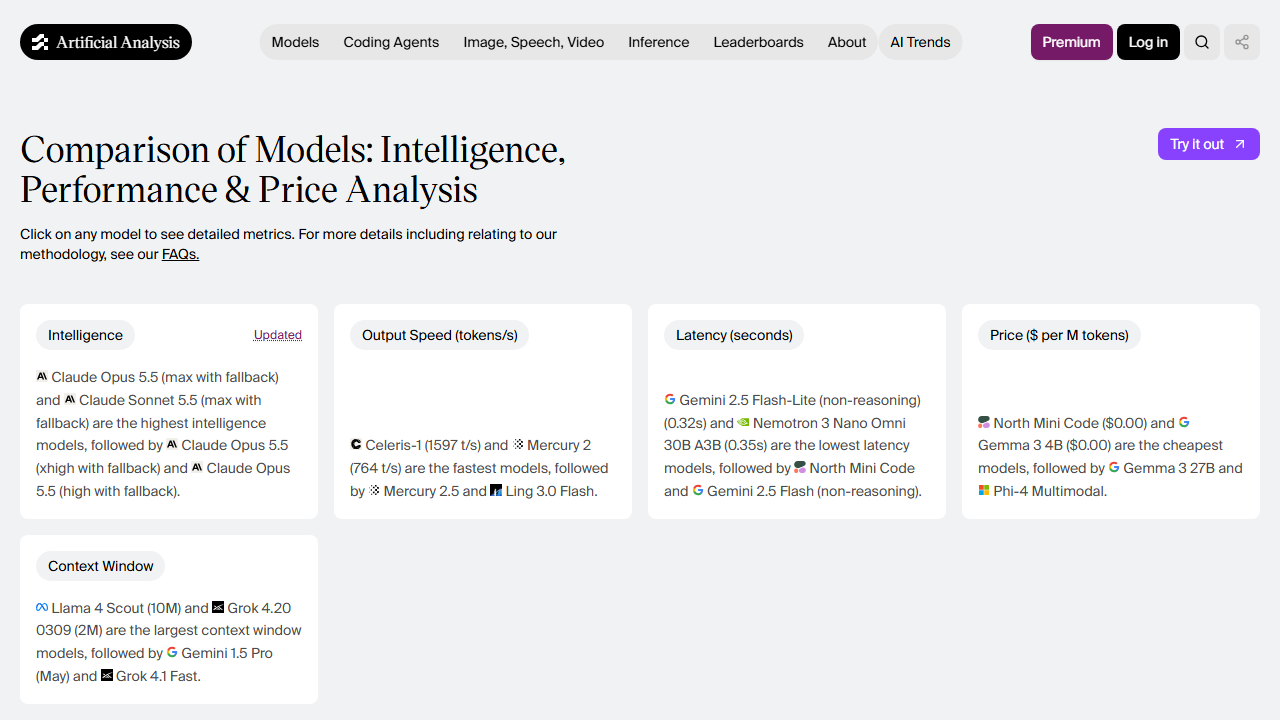The height and width of the screenshot is (720, 1280).
Task: Click the Google logo beside Gemini 1.5 Pro
Action: (172, 653)
